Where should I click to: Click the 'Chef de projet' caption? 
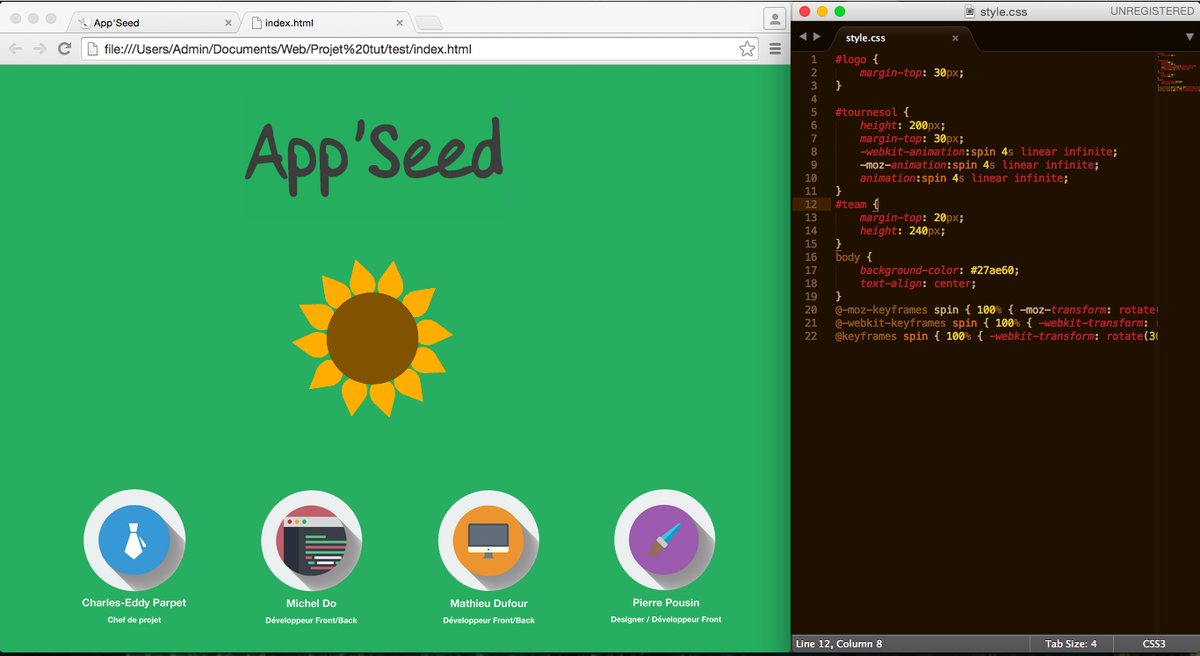tap(134, 620)
